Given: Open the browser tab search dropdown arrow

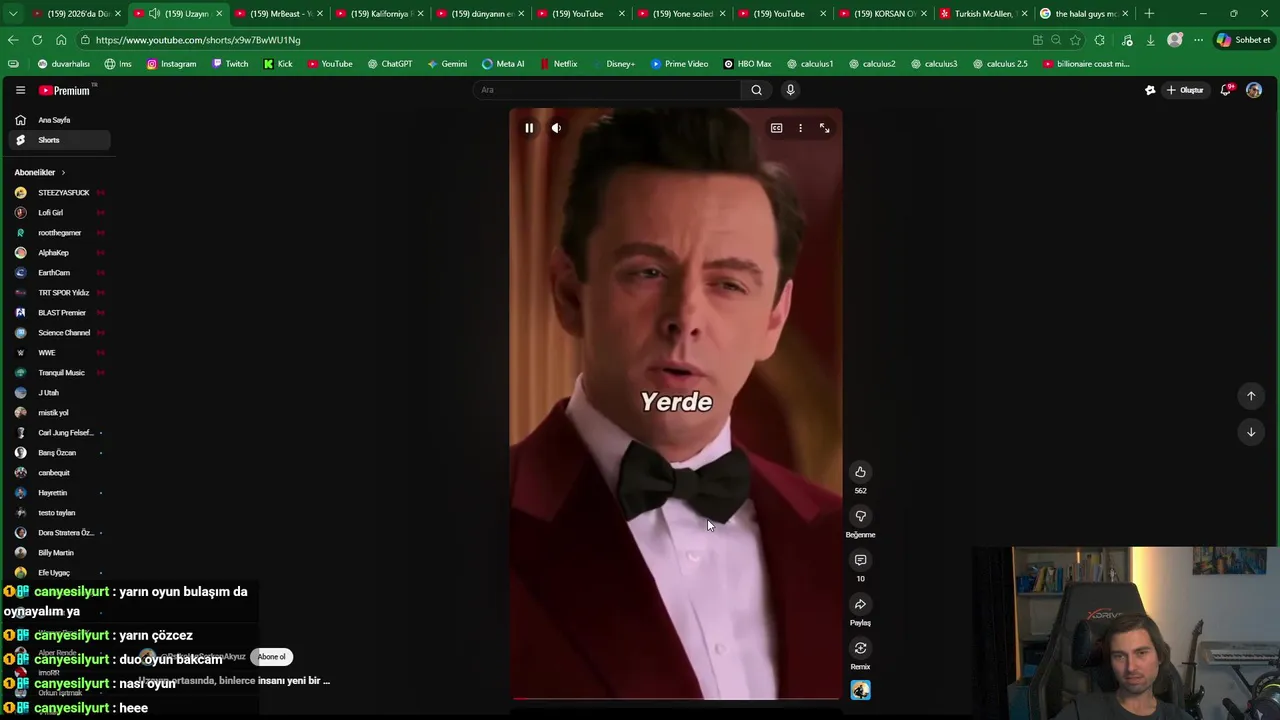Looking at the screenshot, I should (x=12, y=14).
